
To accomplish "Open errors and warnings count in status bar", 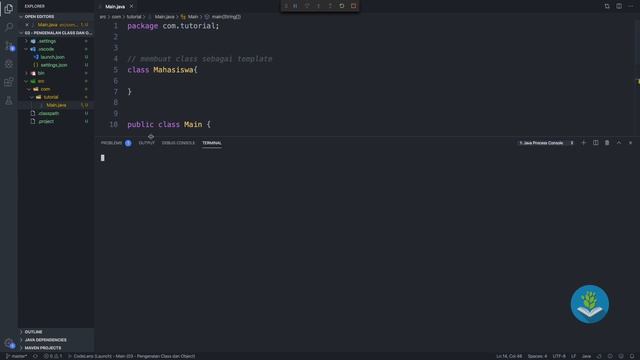I will (53, 356).
